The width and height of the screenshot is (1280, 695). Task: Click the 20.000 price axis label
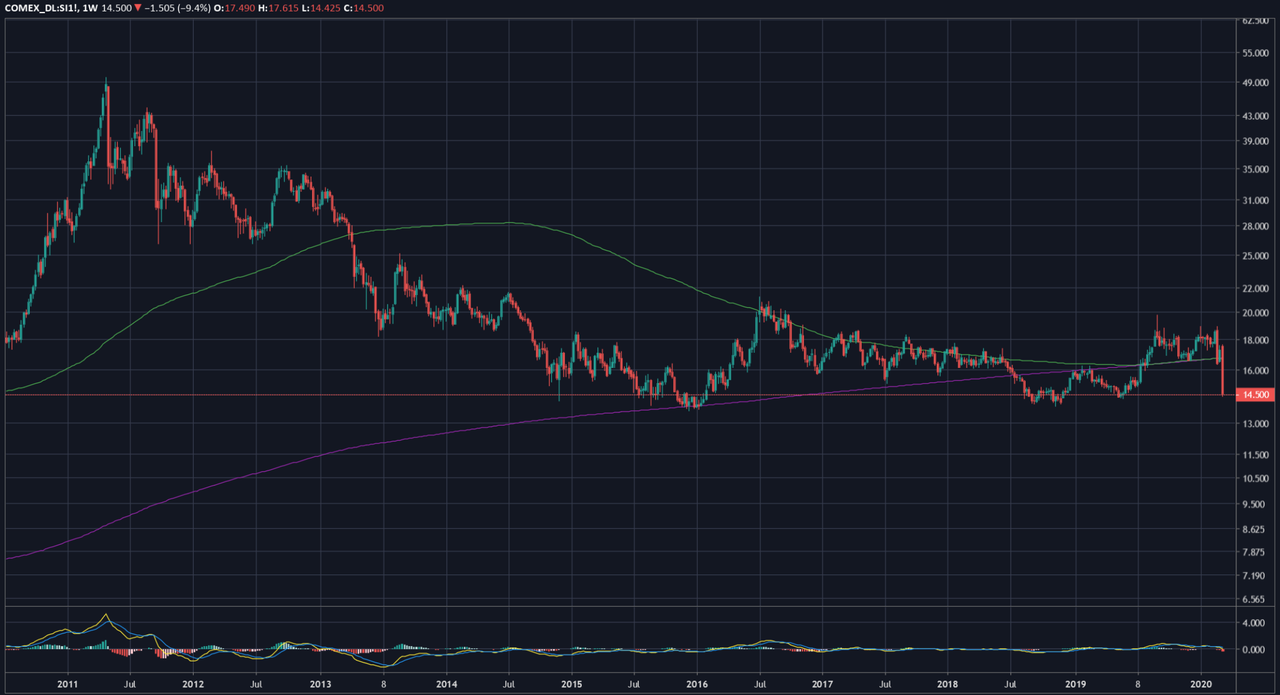[x=1254, y=314]
